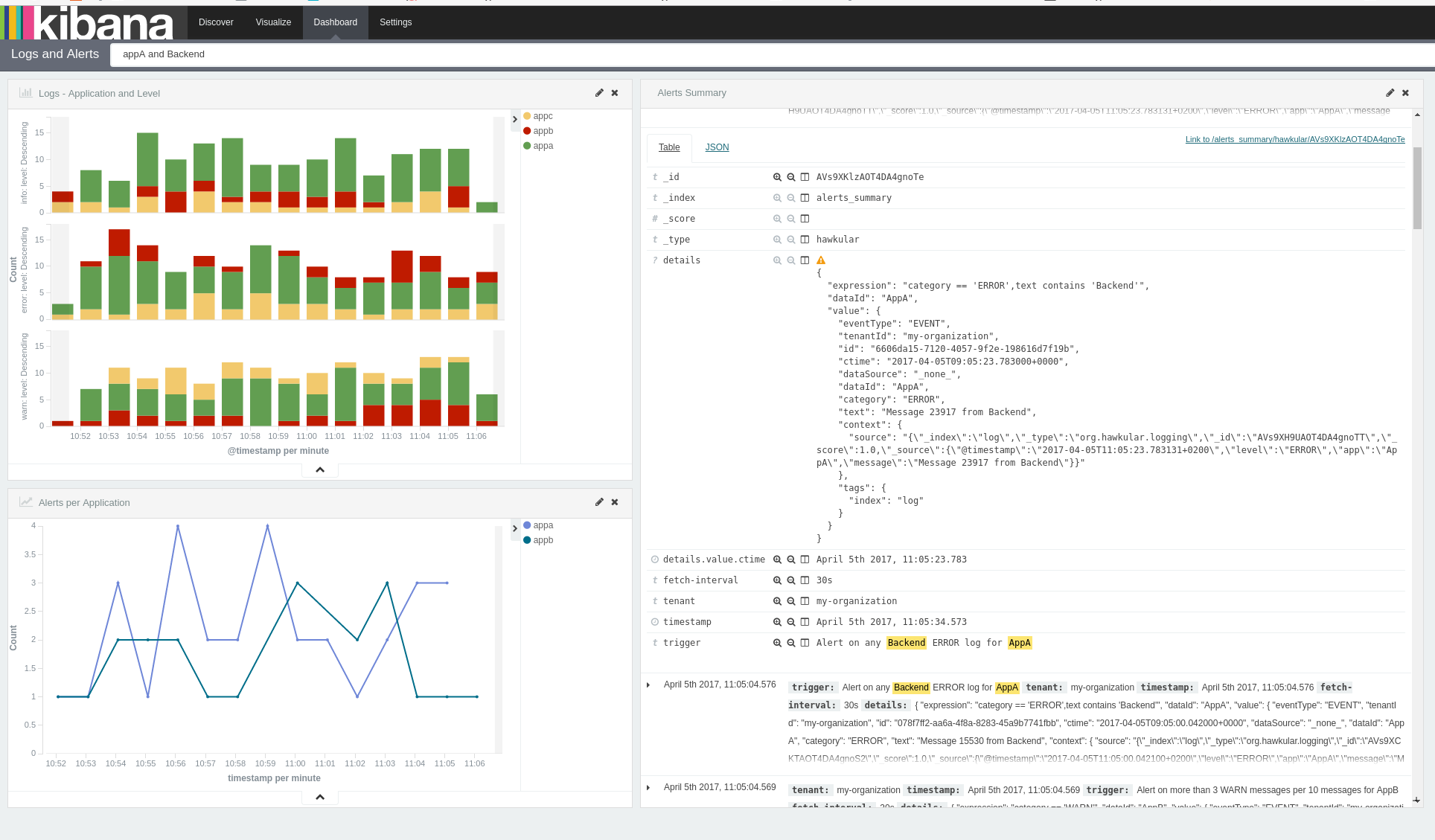Click appa legend color in Logs chart
Viewport: 1435px width, 840px height.
(527, 146)
